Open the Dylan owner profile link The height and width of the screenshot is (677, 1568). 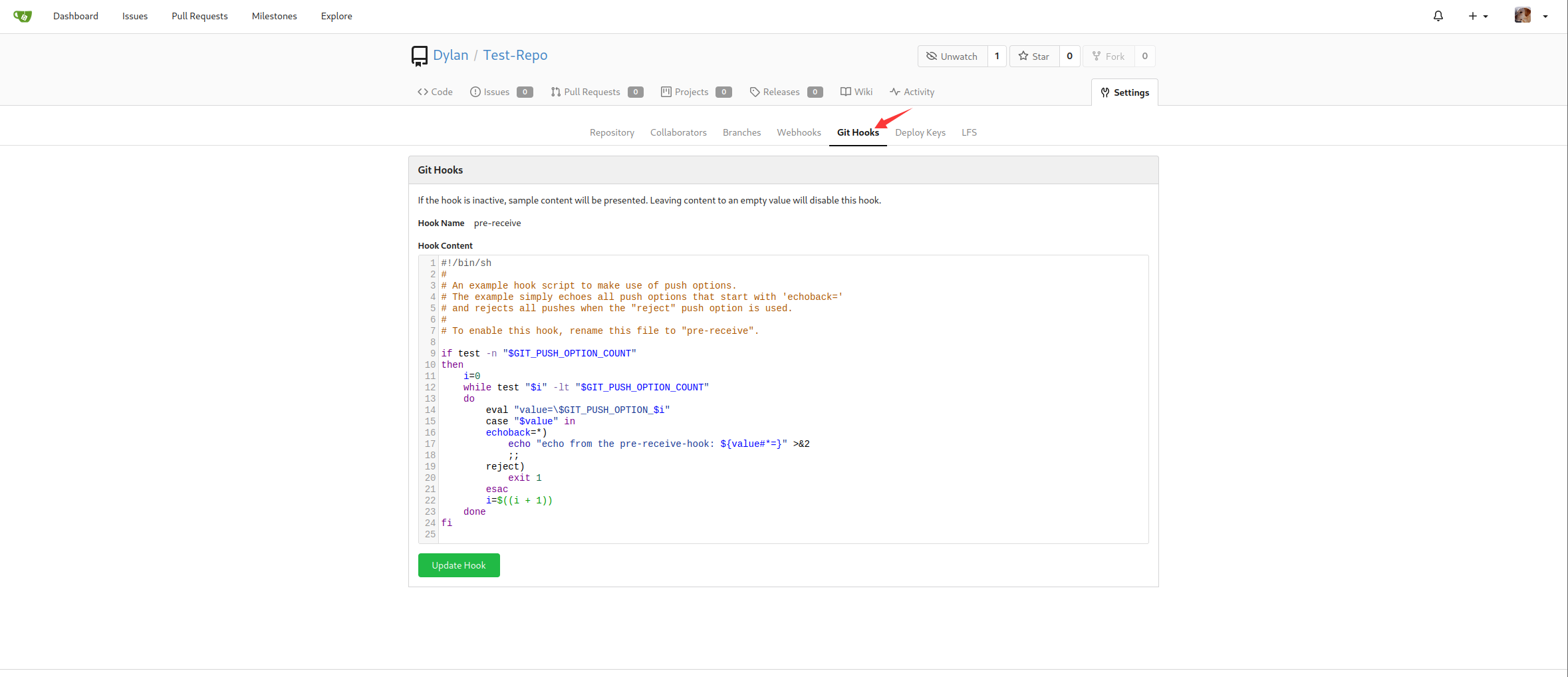click(450, 55)
